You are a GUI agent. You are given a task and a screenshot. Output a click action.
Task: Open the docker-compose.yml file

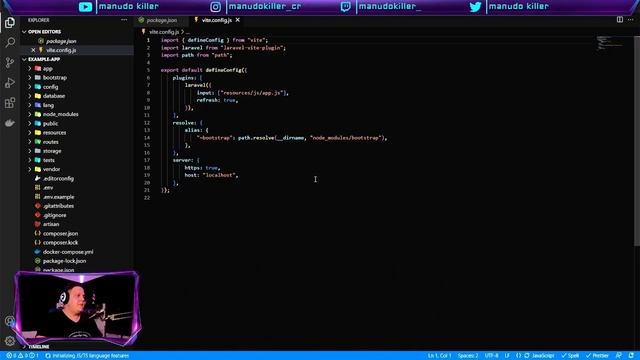click(x=68, y=252)
